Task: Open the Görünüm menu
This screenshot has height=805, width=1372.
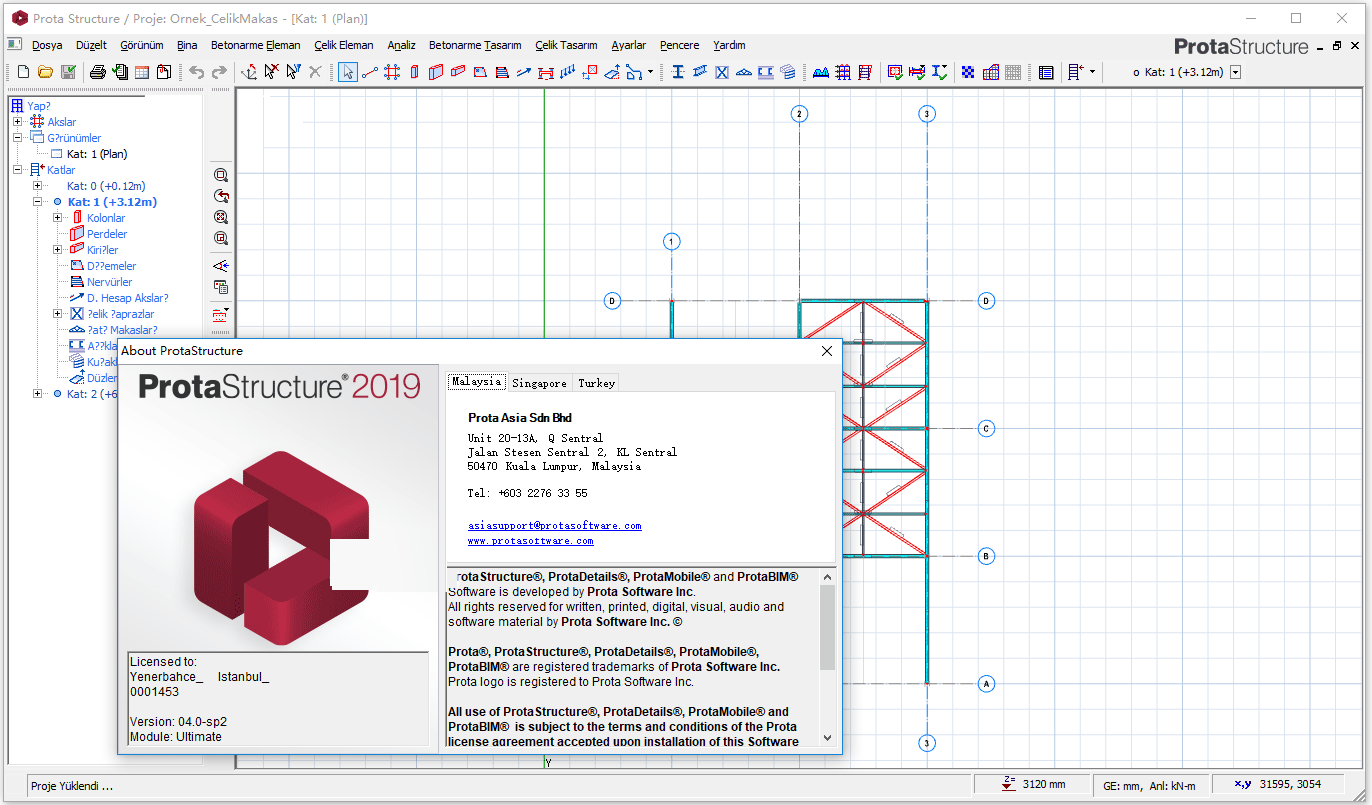Action: (x=142, y=45)
